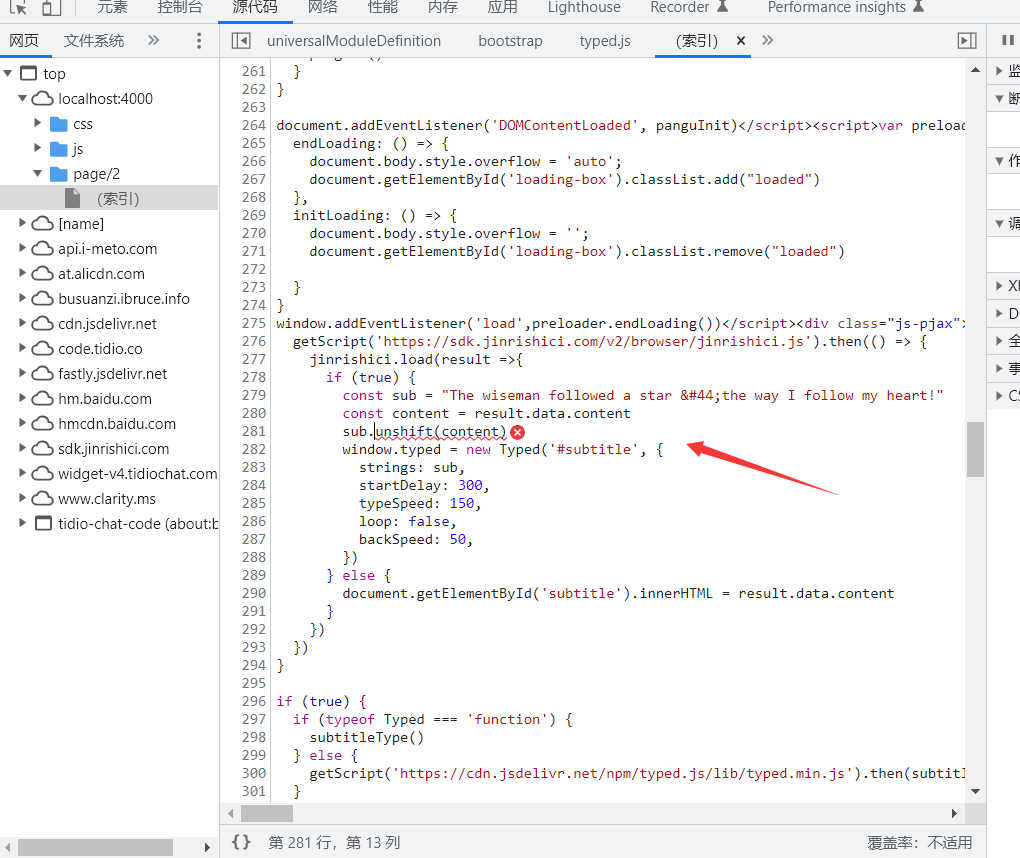Expand cdn.jsdelivr.net domain node

coord(23,323)
